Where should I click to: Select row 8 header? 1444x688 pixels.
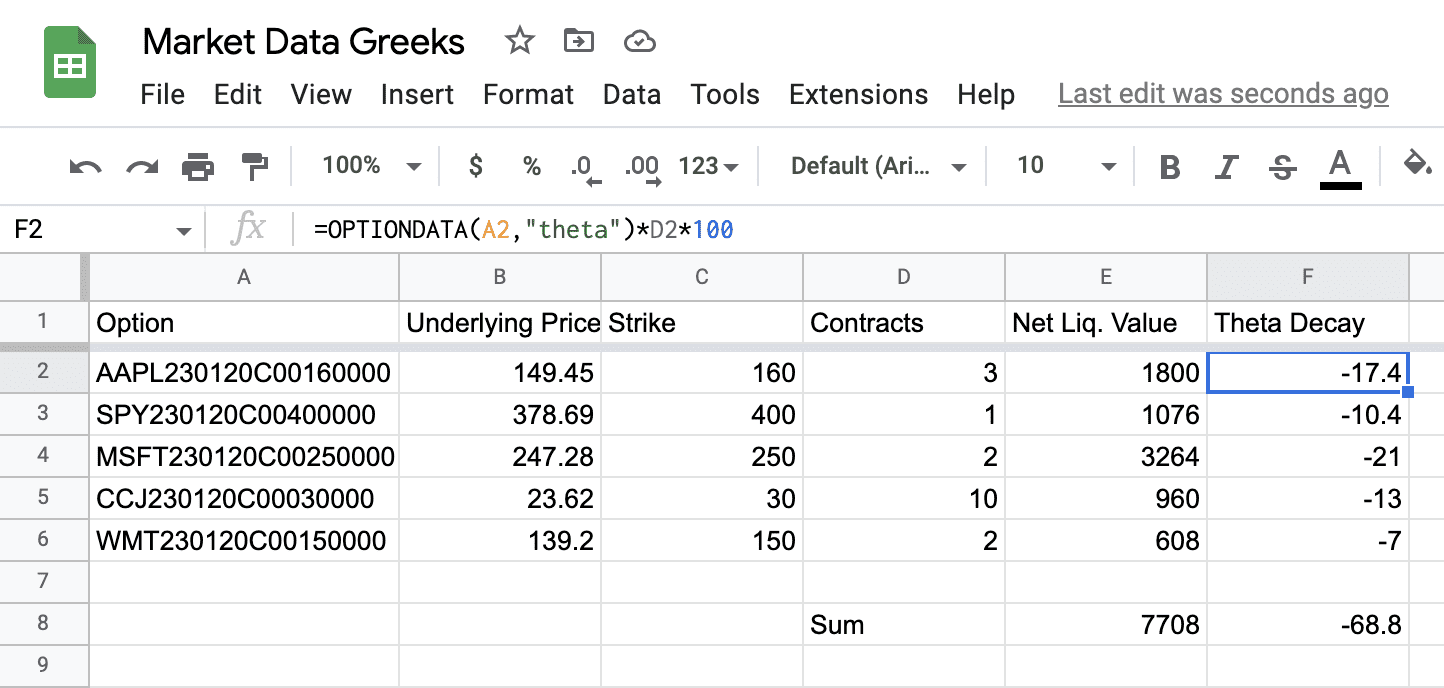[43, 624]
